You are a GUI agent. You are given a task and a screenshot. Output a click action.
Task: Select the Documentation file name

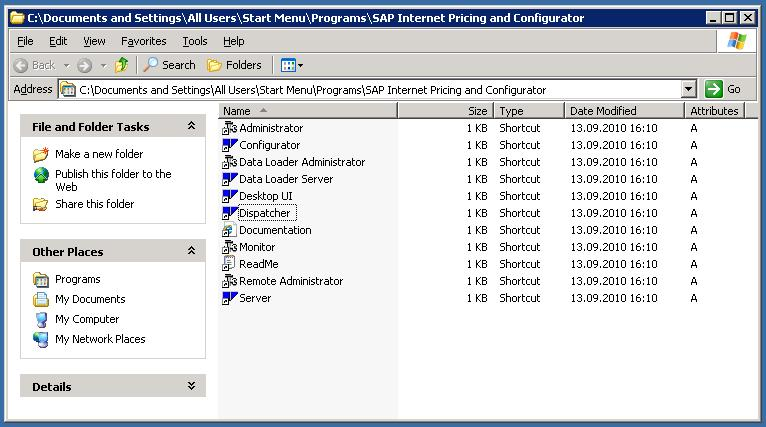point(275,230)
